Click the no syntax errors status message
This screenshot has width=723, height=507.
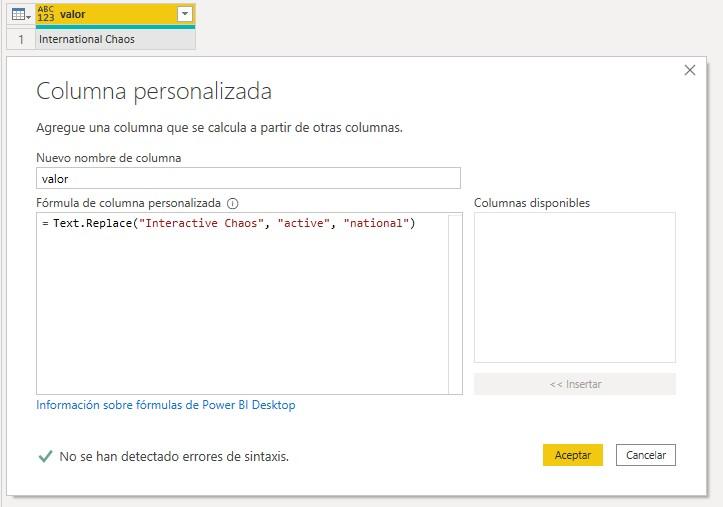tap(174, 456)
